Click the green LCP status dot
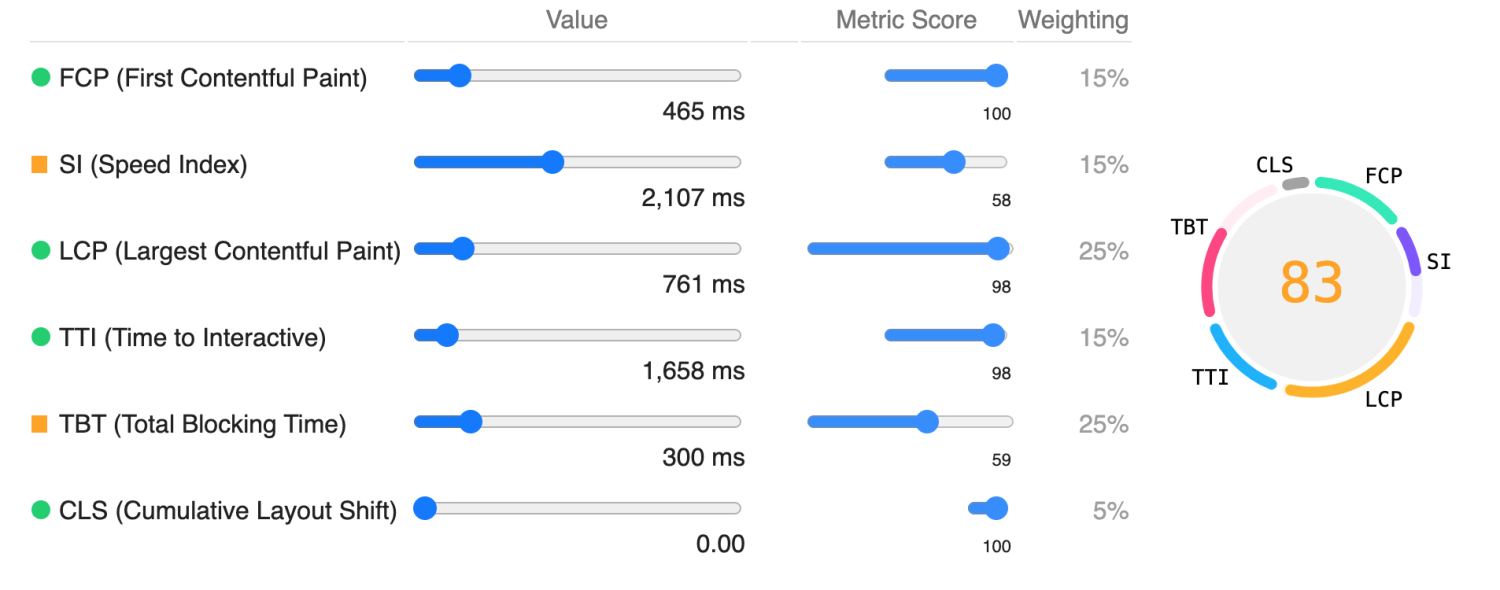Viewport: 1500px width, 590px height. [41, 250]
